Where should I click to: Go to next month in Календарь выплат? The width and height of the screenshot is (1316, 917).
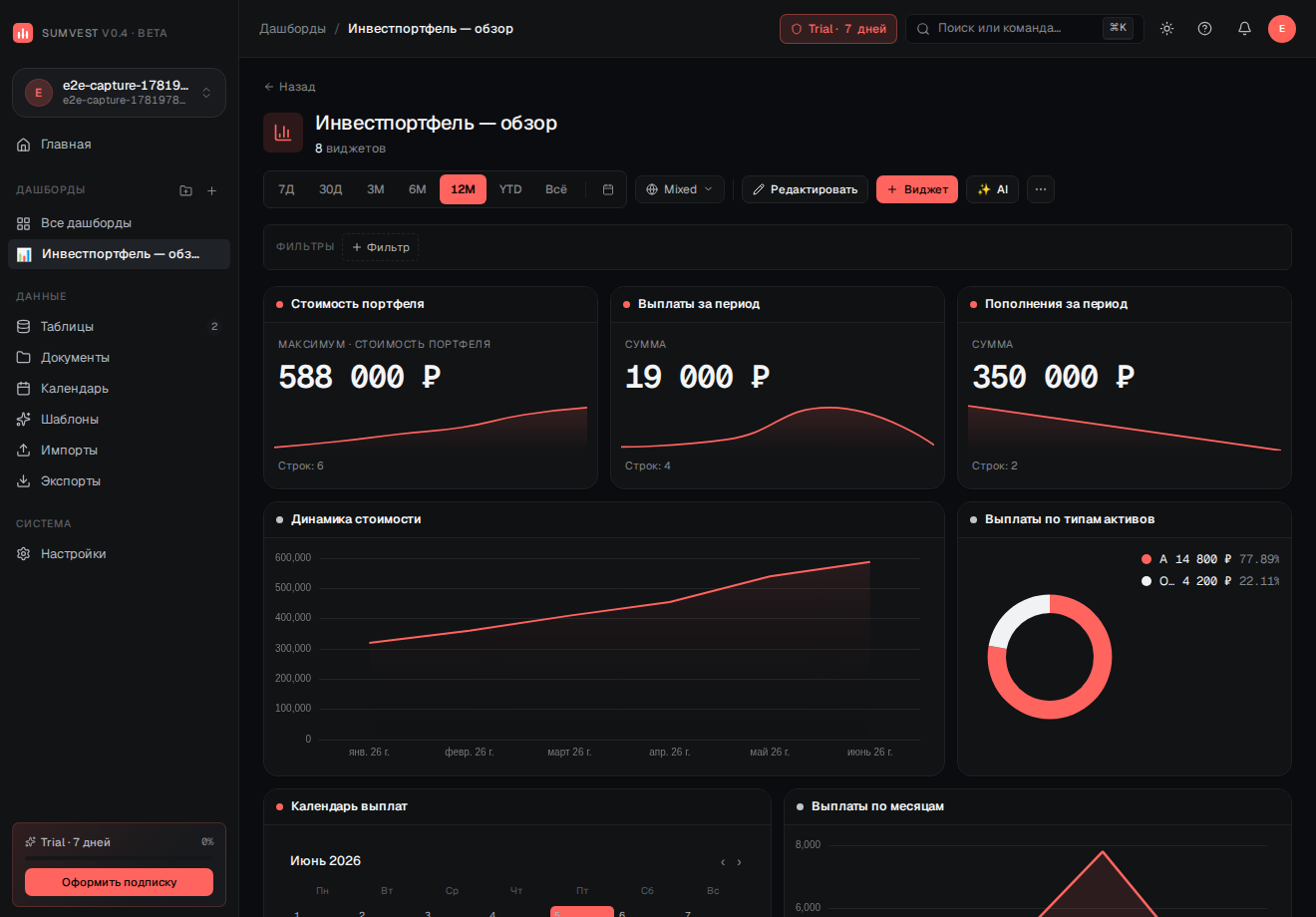coord(739,862)
